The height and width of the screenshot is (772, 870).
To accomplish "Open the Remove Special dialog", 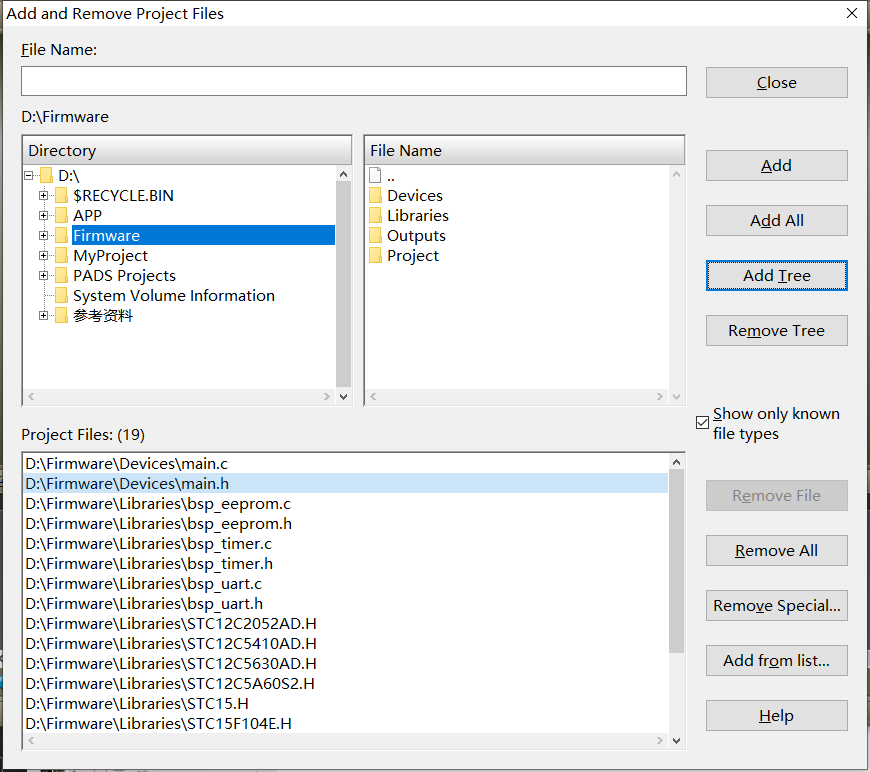I will [776, 606].
